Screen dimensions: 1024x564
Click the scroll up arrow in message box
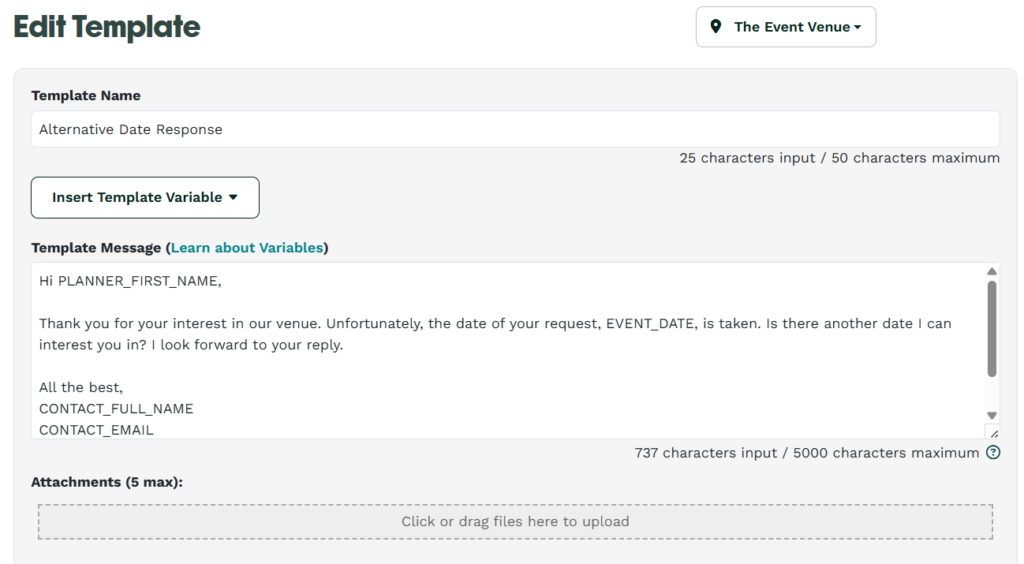[992, 271]
